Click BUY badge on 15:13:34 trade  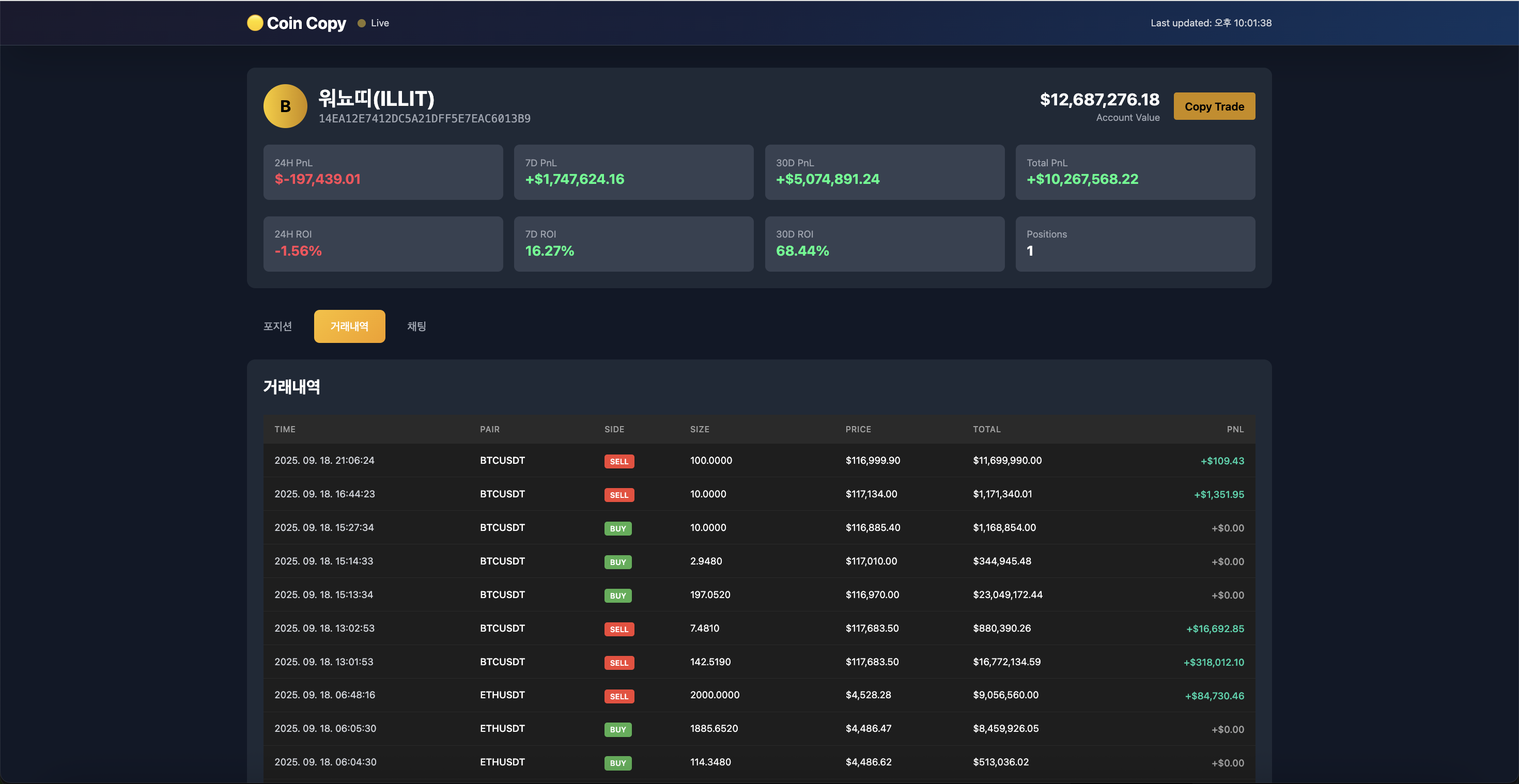click(x=617, y=595)
